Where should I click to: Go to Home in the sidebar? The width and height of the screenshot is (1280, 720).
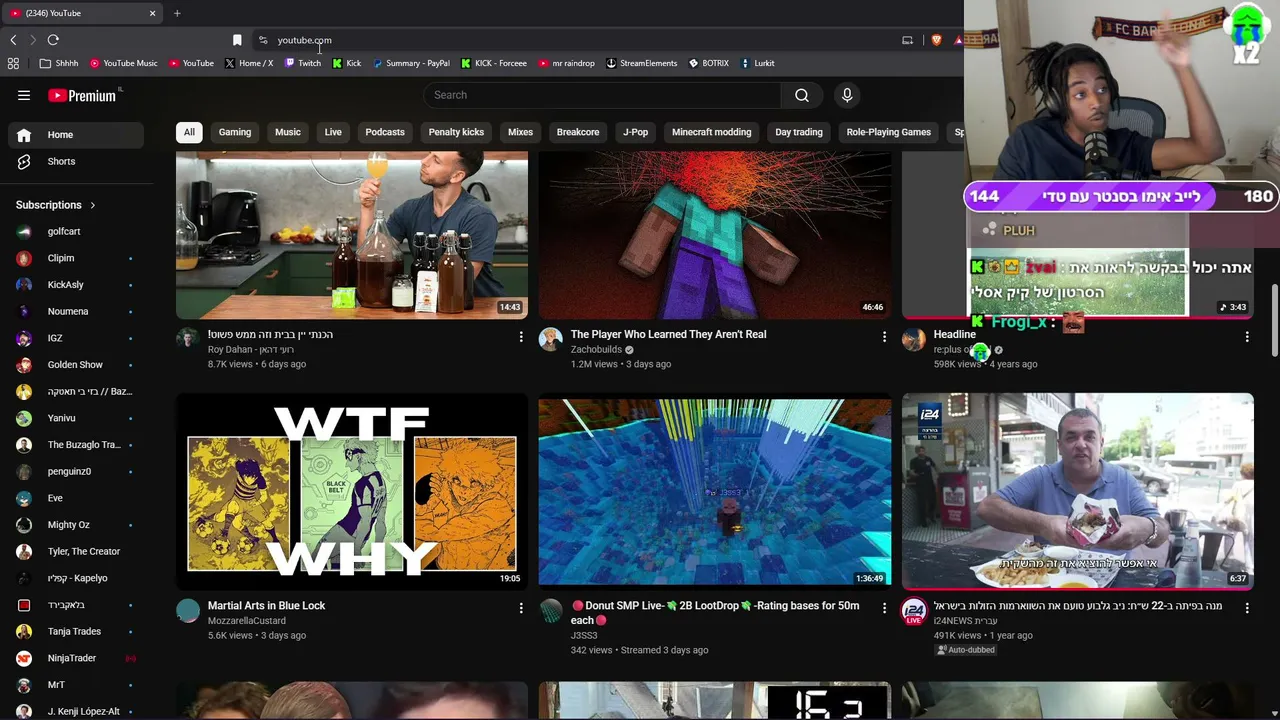click(x=76, y=135)
